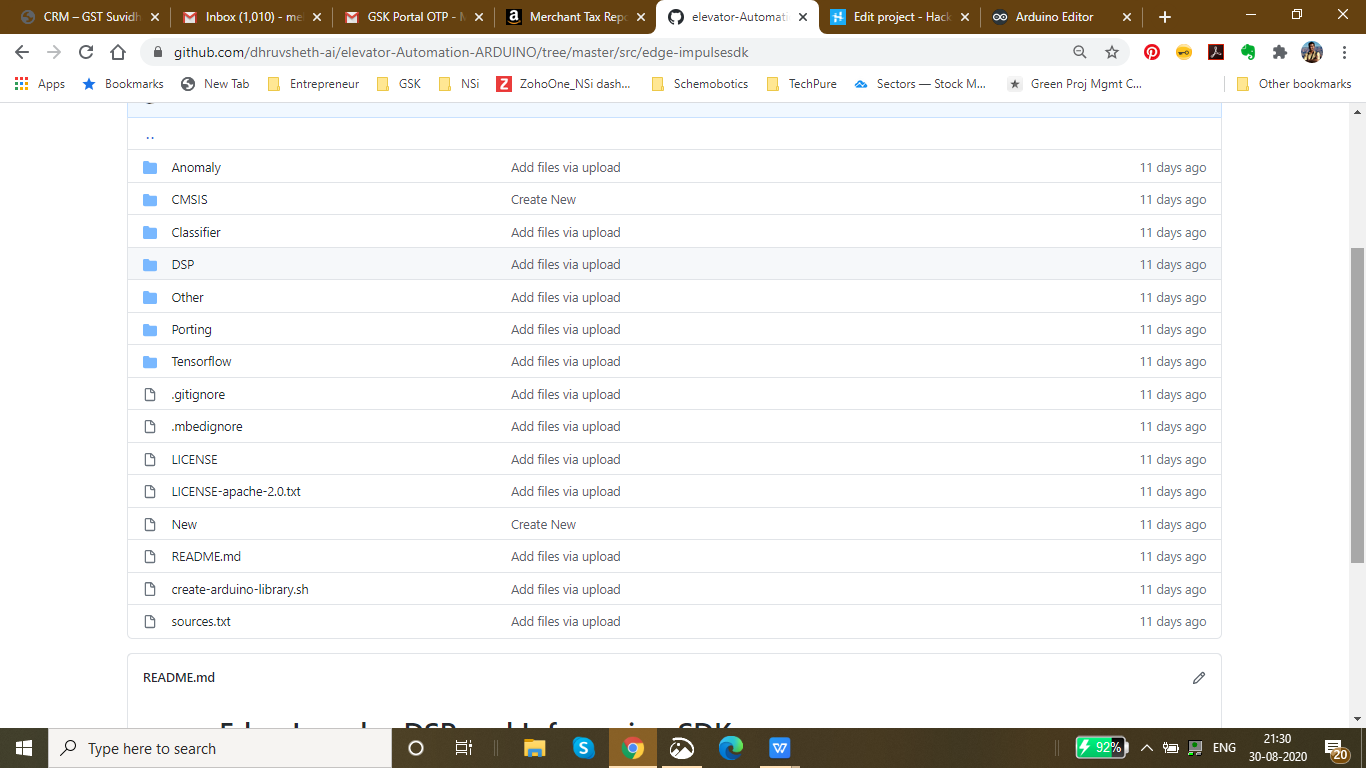The width and height of the screenshot is (1366, 768).
Task: Expand the system tray hidden icons chevron
Action: click(1146, 748)
